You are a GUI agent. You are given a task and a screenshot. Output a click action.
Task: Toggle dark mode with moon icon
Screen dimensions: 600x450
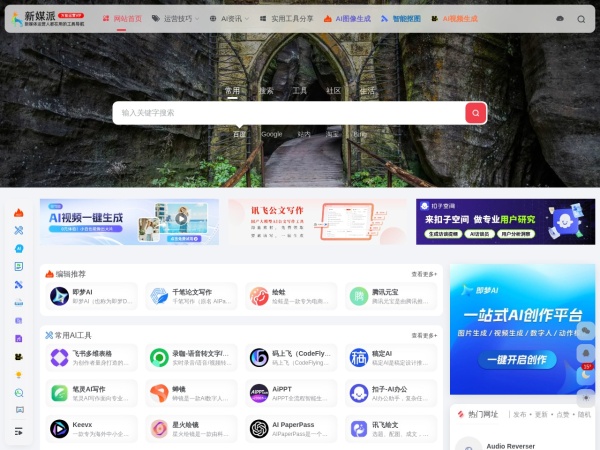point(585,375)
